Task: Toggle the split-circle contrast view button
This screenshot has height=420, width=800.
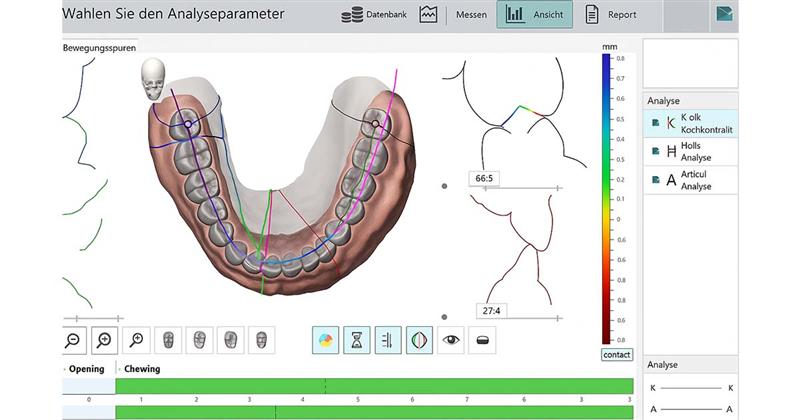Action: (x=419, y=340)
